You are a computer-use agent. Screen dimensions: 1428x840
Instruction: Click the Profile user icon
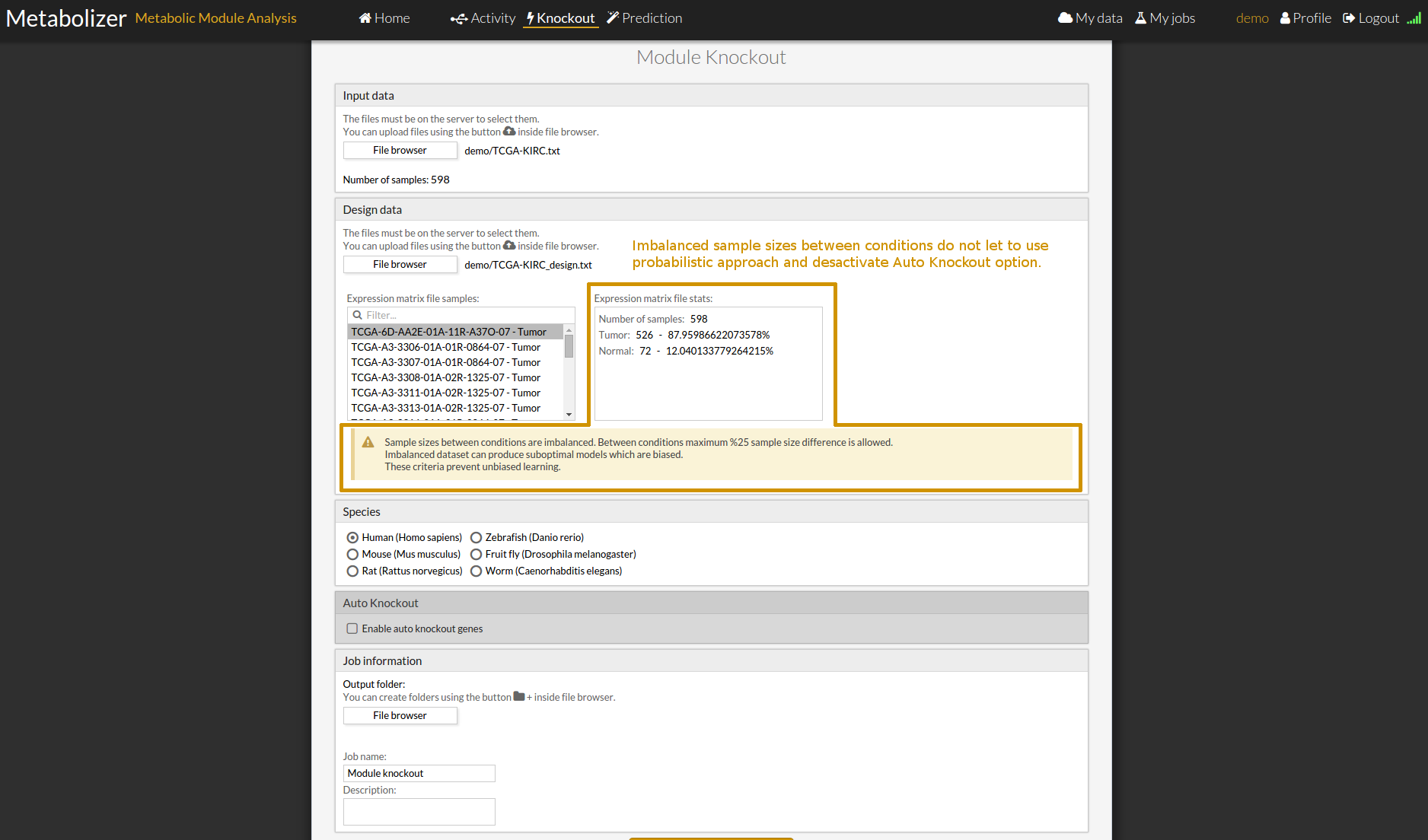click(x=1285, y=18)
